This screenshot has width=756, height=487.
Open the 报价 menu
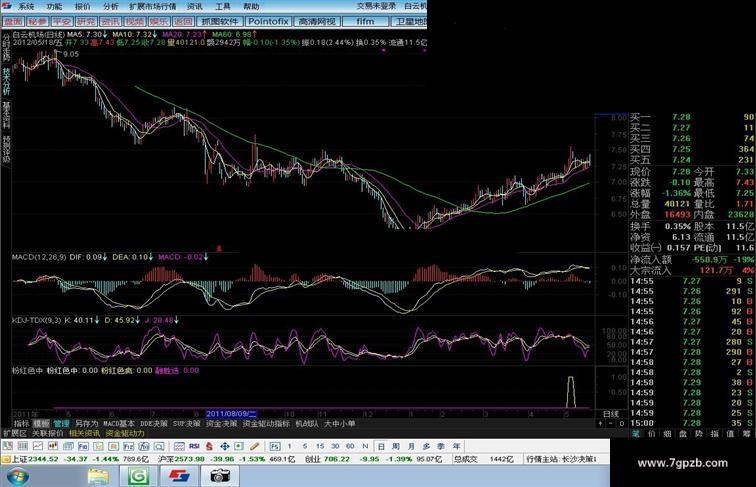pos(82,6)
